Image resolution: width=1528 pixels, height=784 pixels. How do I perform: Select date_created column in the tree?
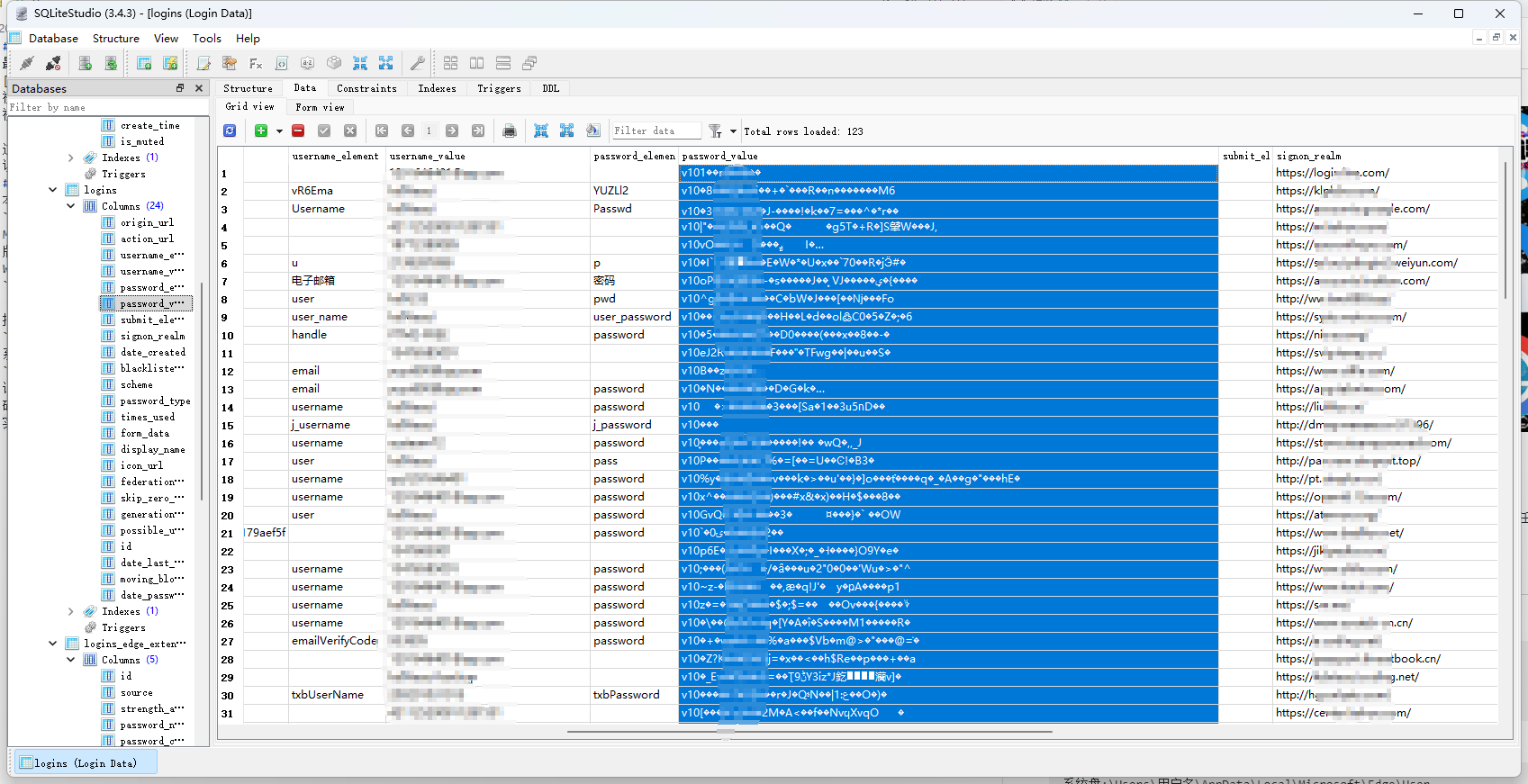(152, 352)
